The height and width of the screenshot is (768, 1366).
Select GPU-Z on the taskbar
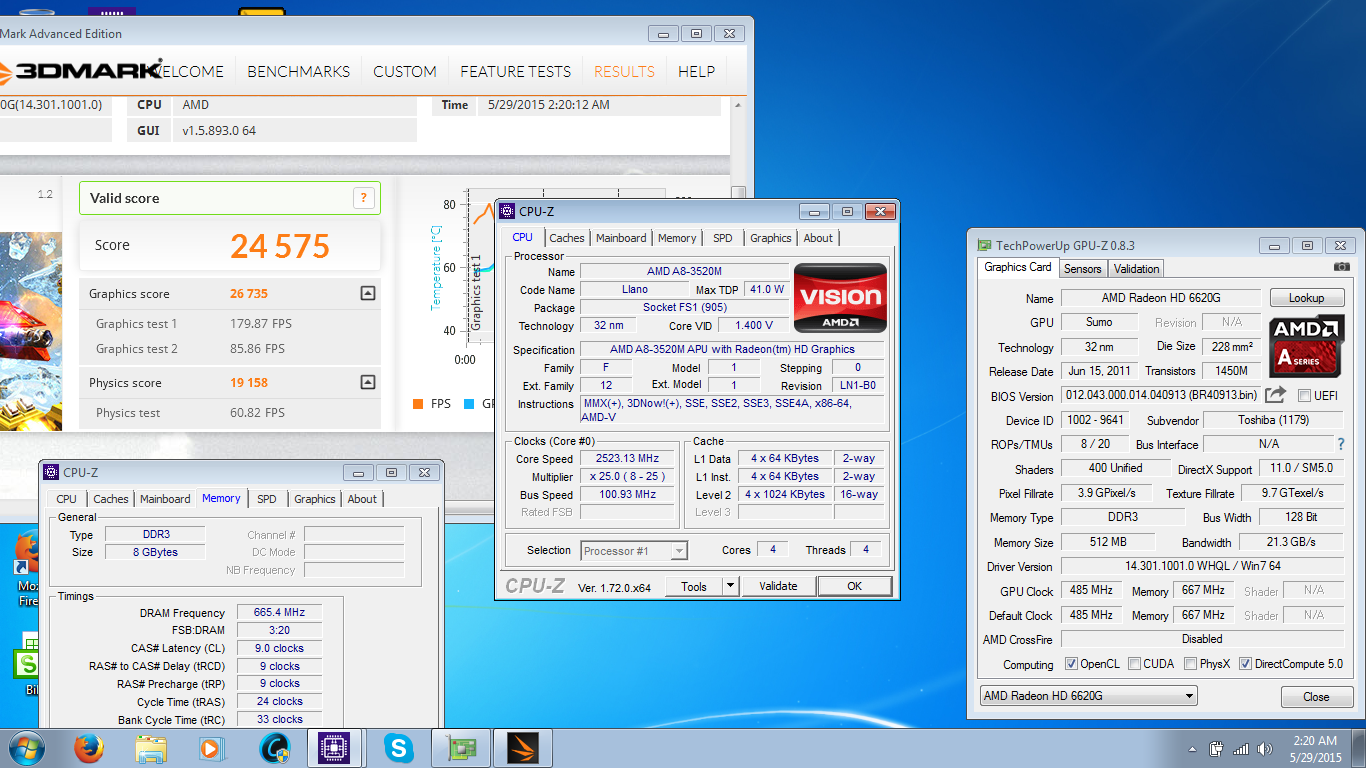461,748
